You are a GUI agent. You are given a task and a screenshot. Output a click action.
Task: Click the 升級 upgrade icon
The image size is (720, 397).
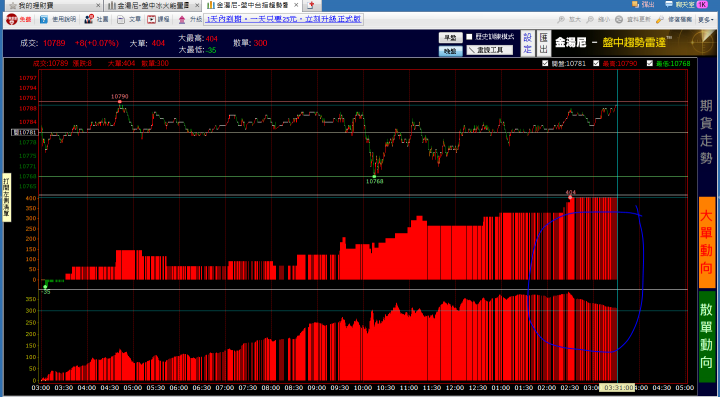point(182,20)
